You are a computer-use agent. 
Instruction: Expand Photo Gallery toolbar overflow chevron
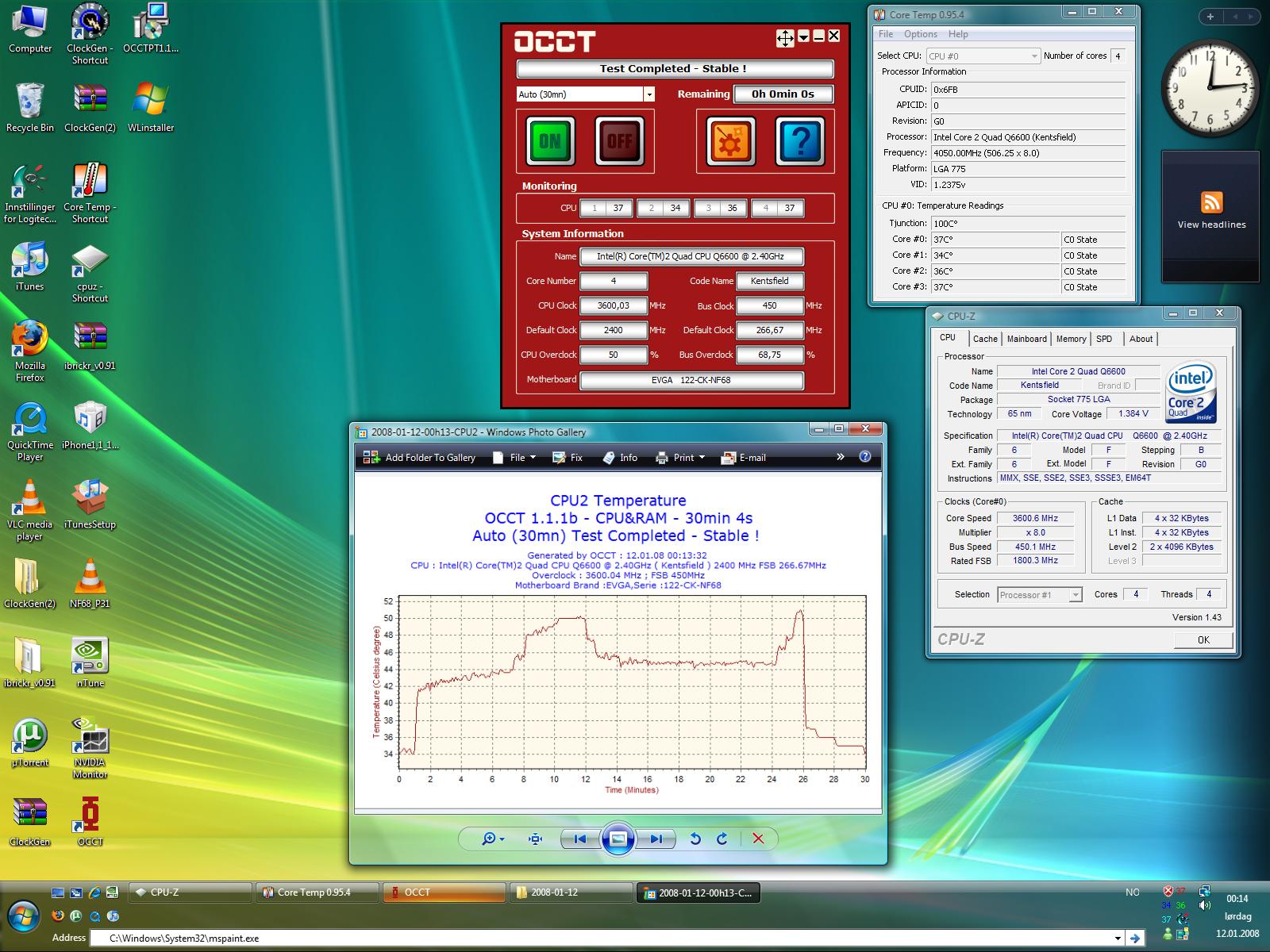point(841,456)
